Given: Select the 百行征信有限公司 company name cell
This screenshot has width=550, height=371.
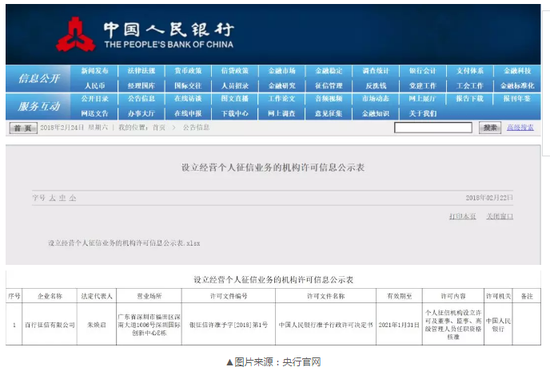Looking at the screenshot, I should (x=49, y=325).
